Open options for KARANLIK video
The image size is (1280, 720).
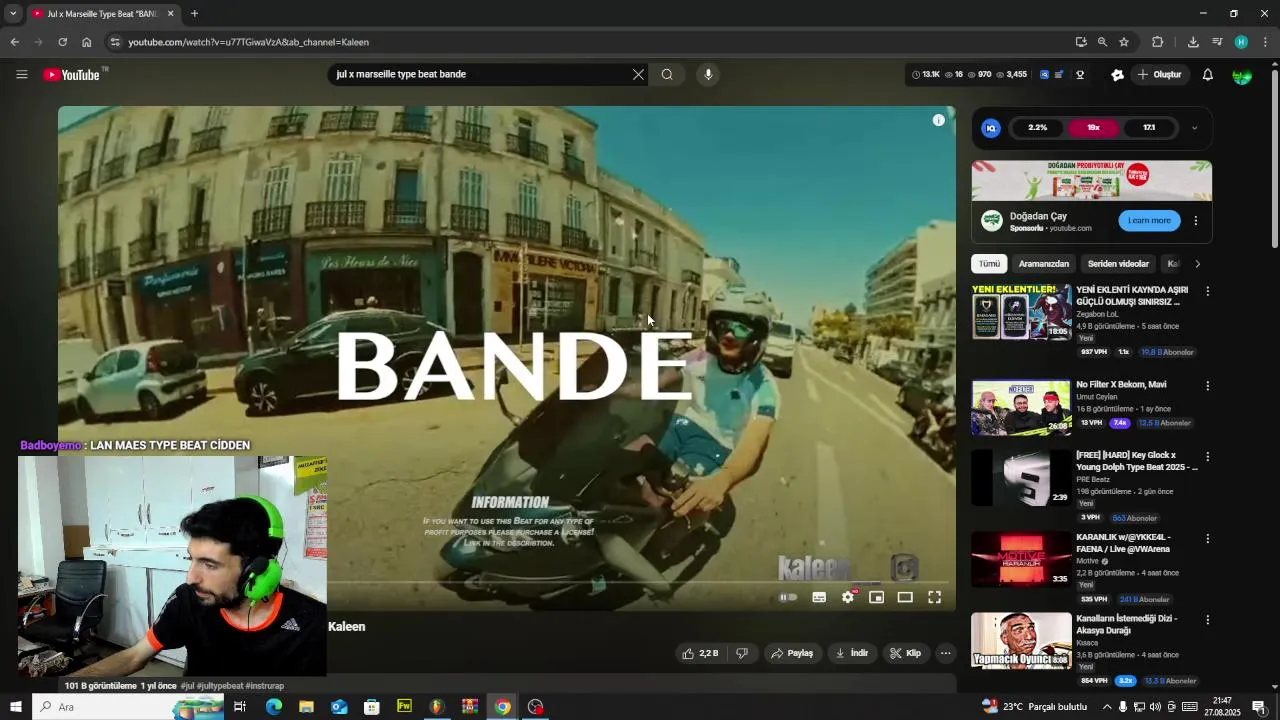(1207, 539)
